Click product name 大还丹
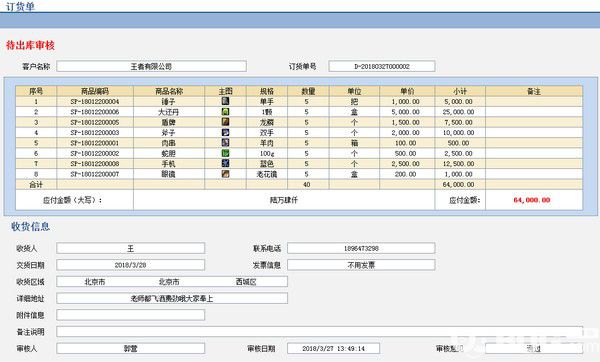The width and height of the screenshot is (600, 362). point(168,112)
